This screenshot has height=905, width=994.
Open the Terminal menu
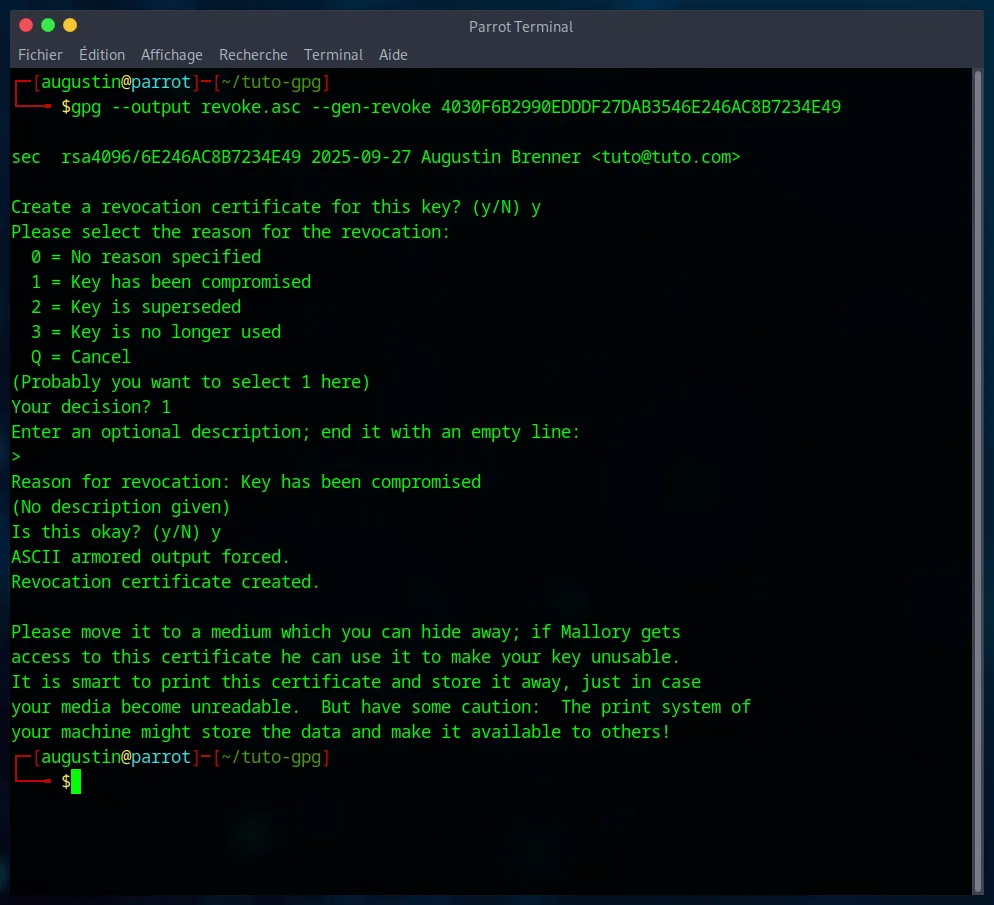coord(333,55)
